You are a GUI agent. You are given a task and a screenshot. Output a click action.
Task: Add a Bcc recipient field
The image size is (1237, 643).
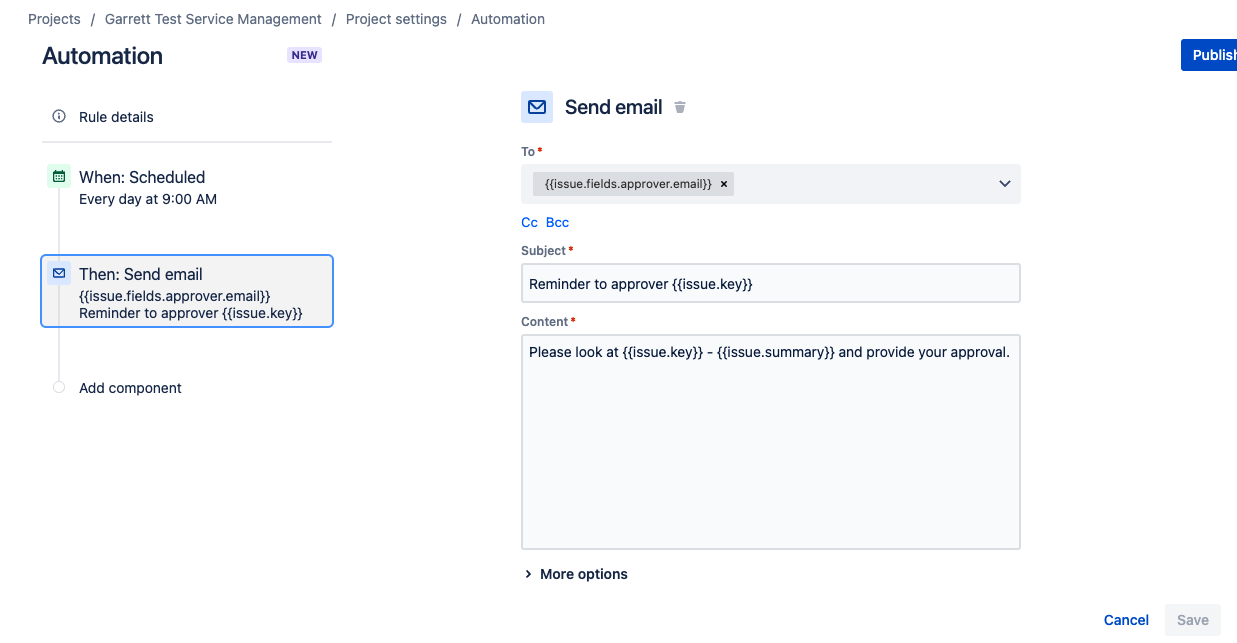(557, 222)
